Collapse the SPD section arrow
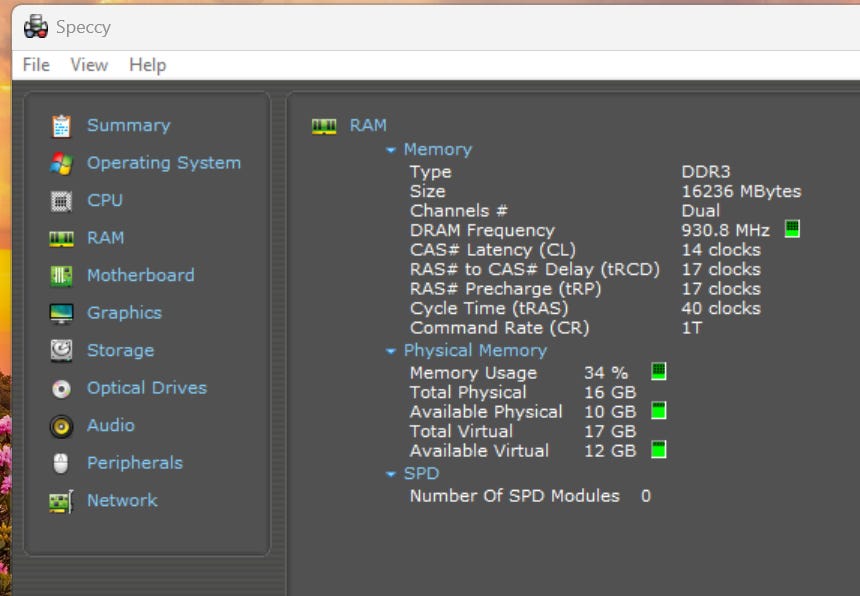860x596 pixels. pyautogui.click(x=391, y=474)
